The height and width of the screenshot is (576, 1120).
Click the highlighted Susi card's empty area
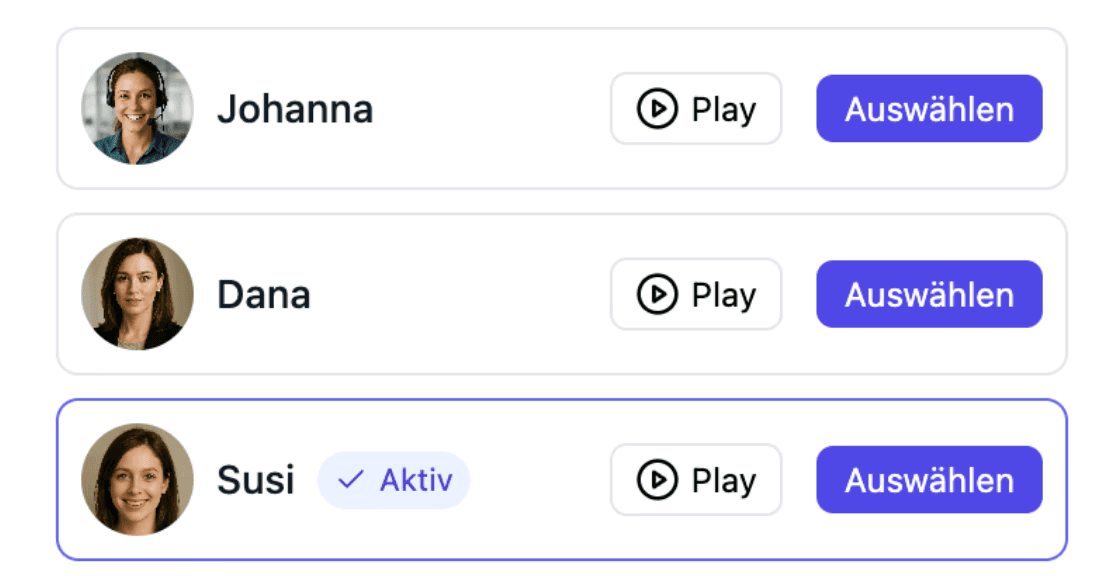click(x=540, y=481)
